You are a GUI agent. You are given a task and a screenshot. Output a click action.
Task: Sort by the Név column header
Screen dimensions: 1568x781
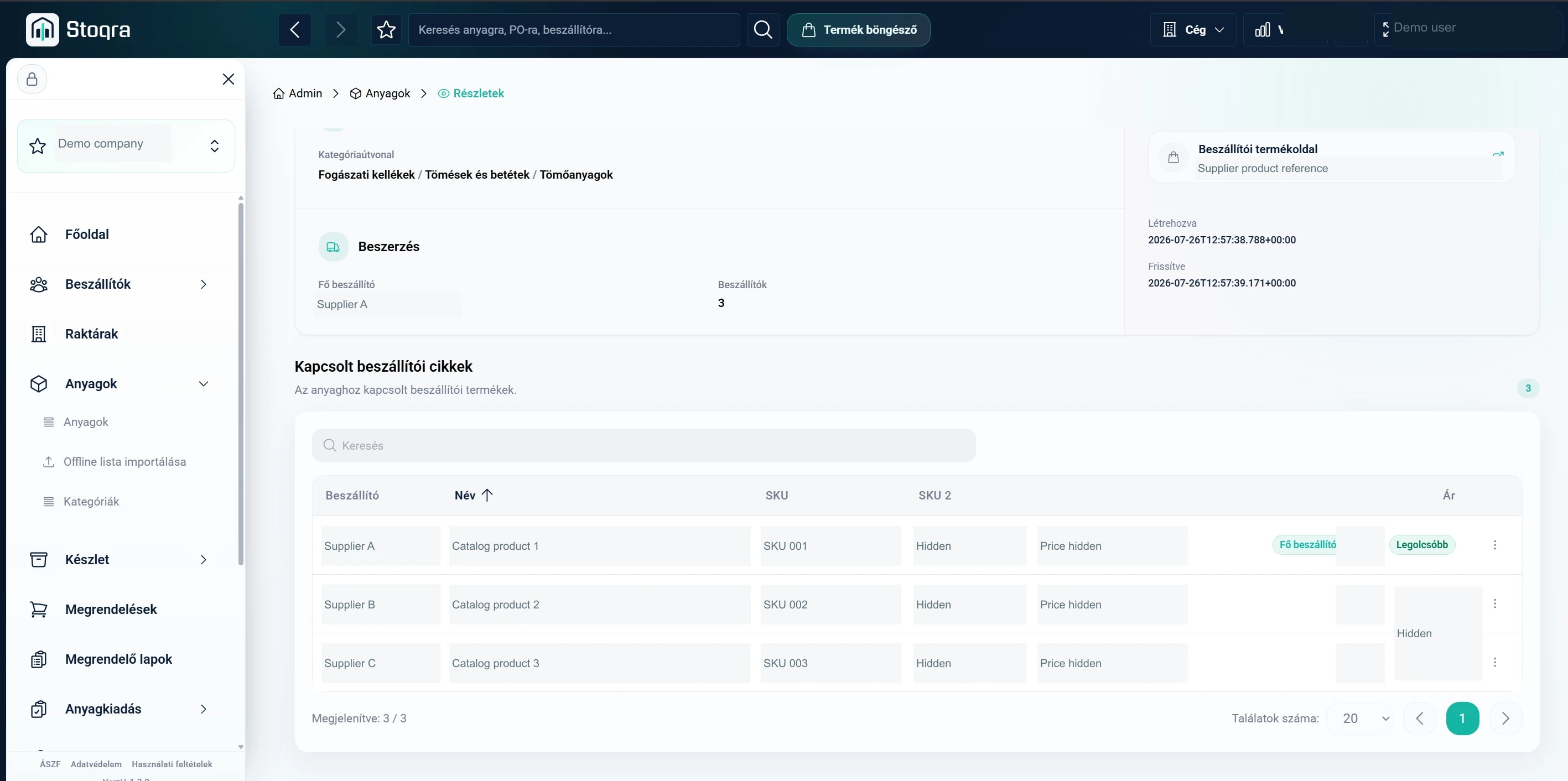473,495
